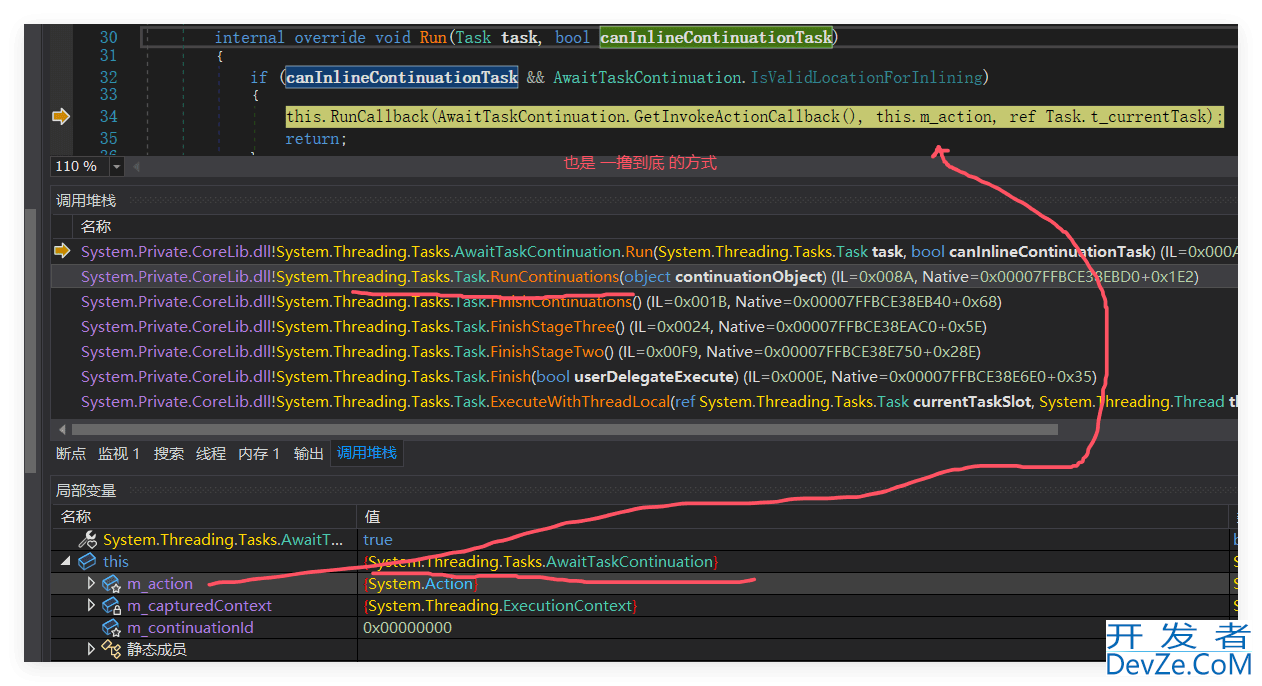Click the 名称 column header in call stack

click(96, 227)
